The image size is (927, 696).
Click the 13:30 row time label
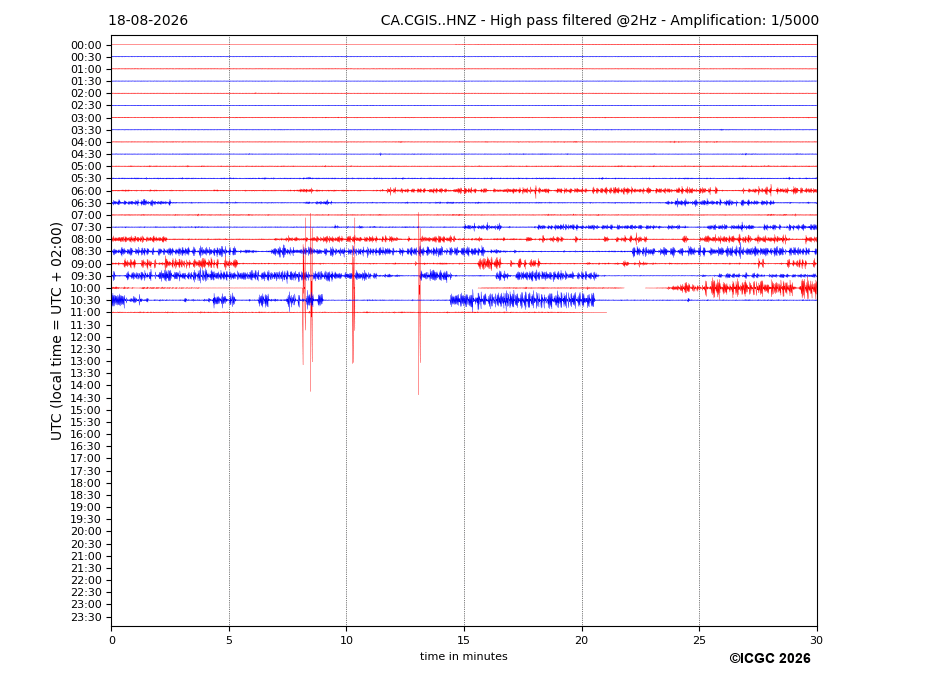[x=86, y=374]
